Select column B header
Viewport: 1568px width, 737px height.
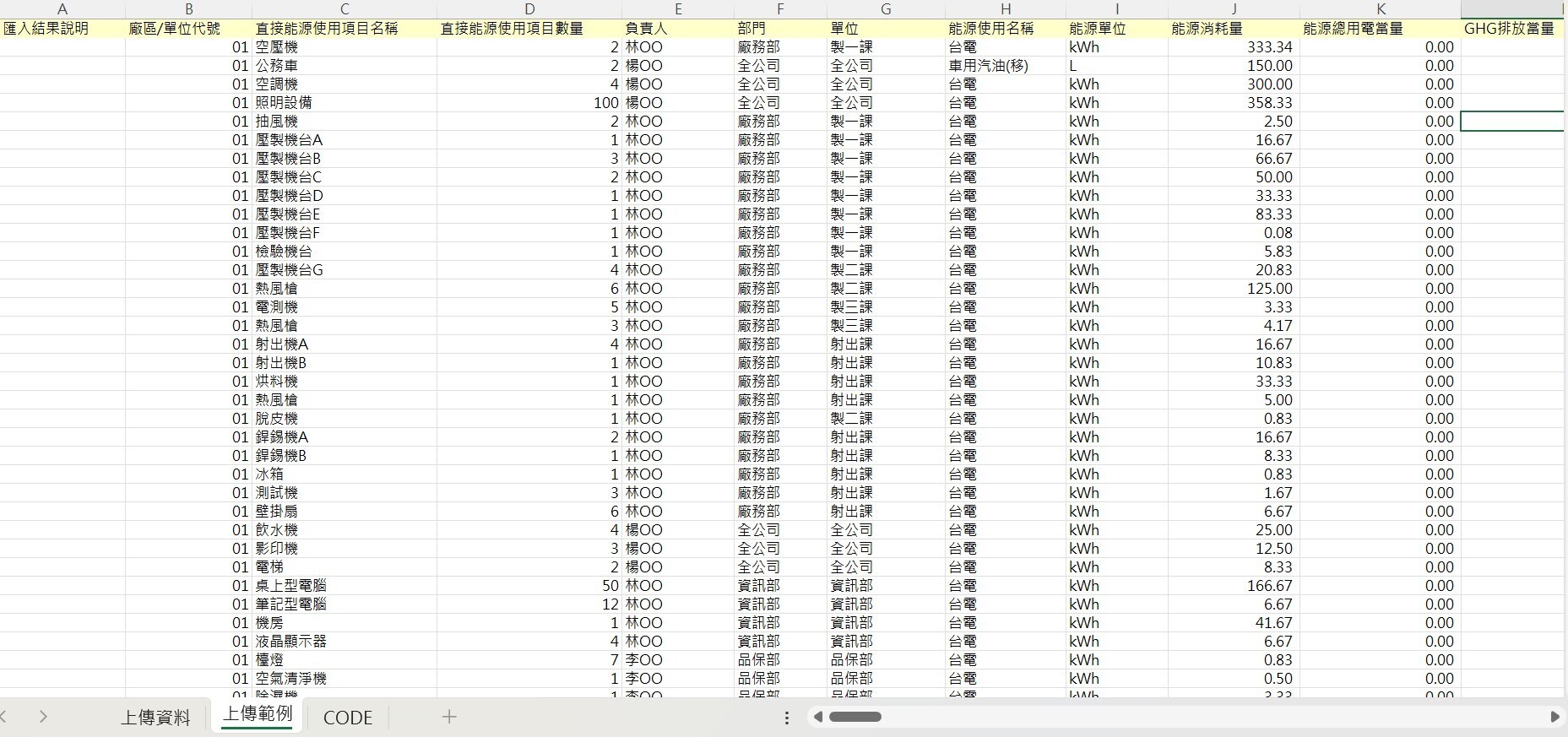[188, 9]
